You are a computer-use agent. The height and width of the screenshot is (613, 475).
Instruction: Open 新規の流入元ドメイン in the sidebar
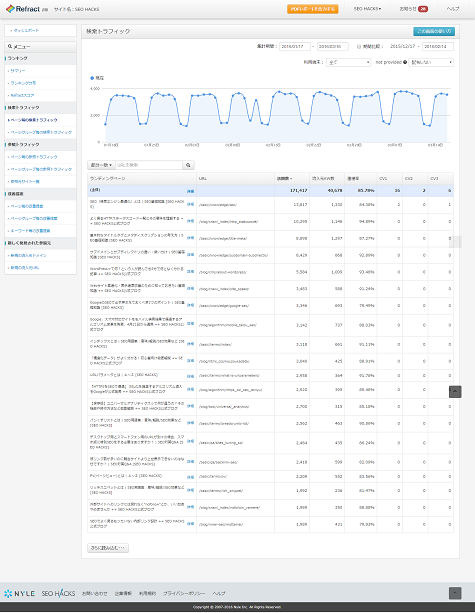click(x=29, y=255)
